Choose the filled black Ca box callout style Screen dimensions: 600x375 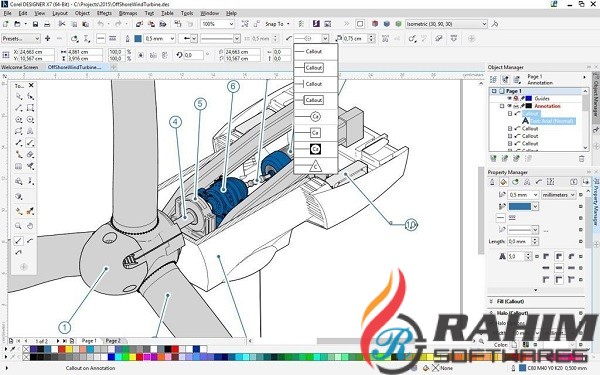(315, 149)
